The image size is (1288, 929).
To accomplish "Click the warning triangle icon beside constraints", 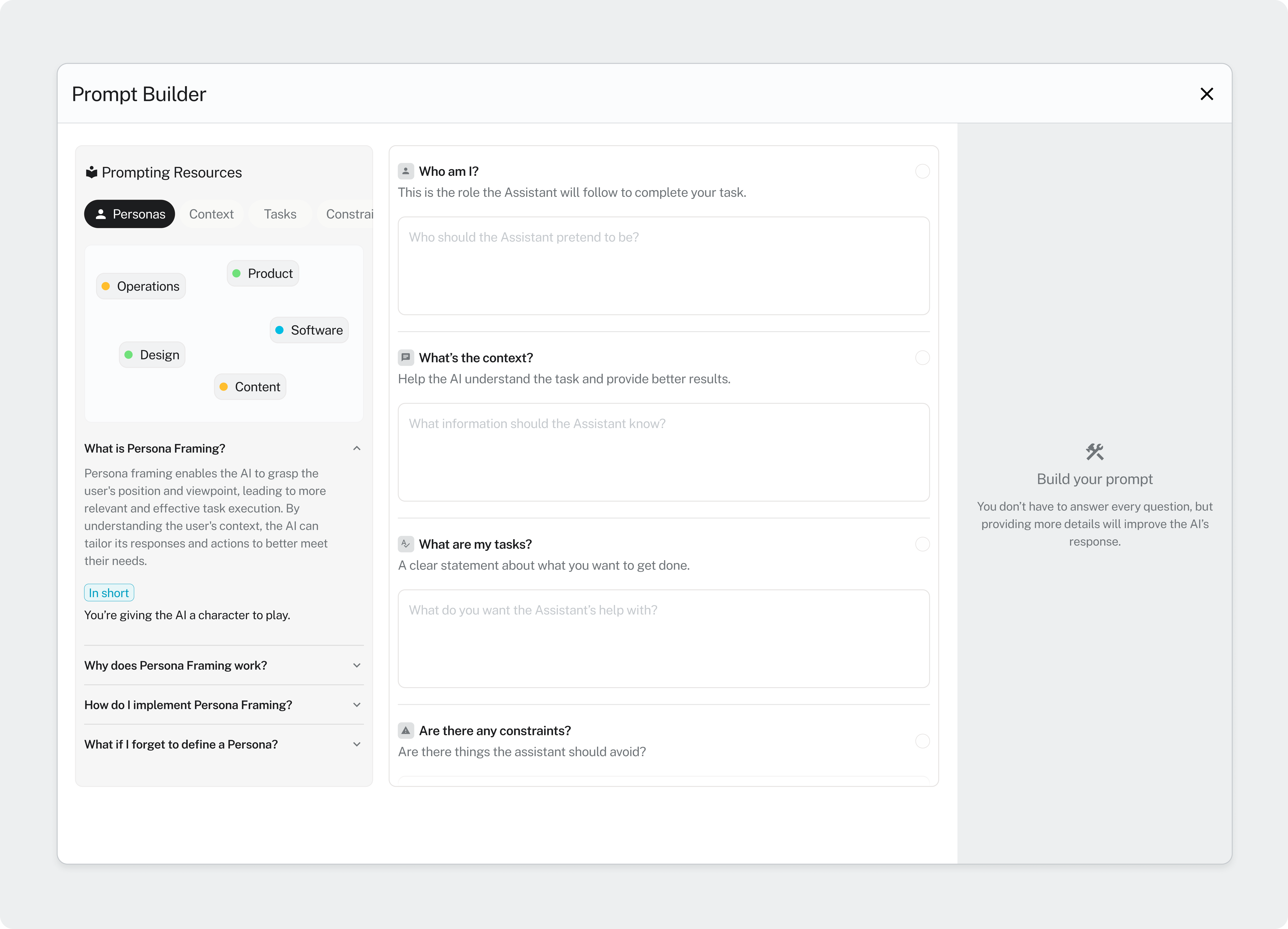I will (x=405, y=730).
